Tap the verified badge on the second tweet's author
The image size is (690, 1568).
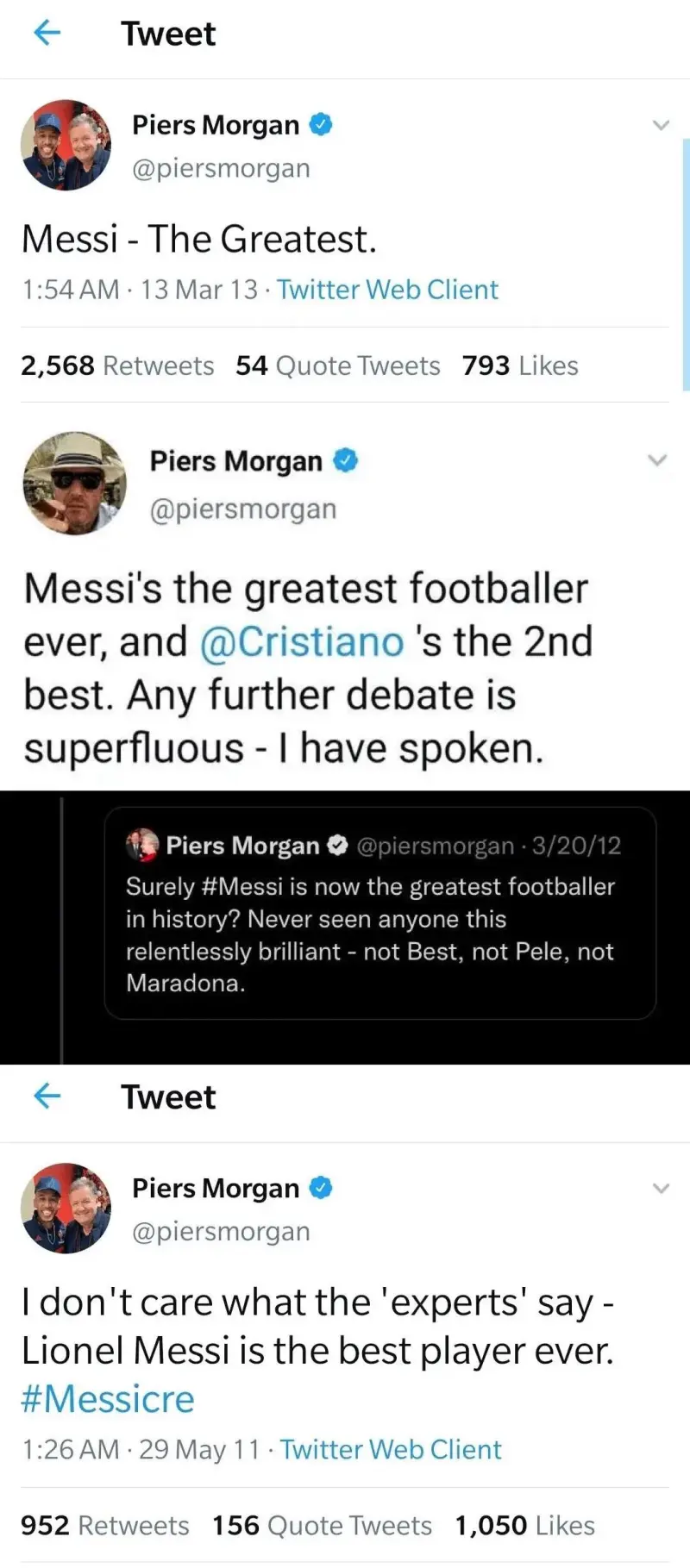point(345,460)
